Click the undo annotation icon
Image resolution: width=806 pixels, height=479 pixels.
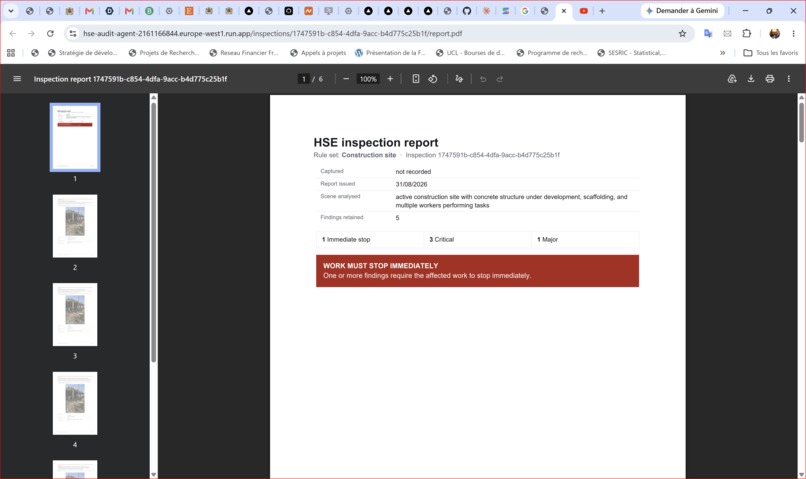pos(483,79)
